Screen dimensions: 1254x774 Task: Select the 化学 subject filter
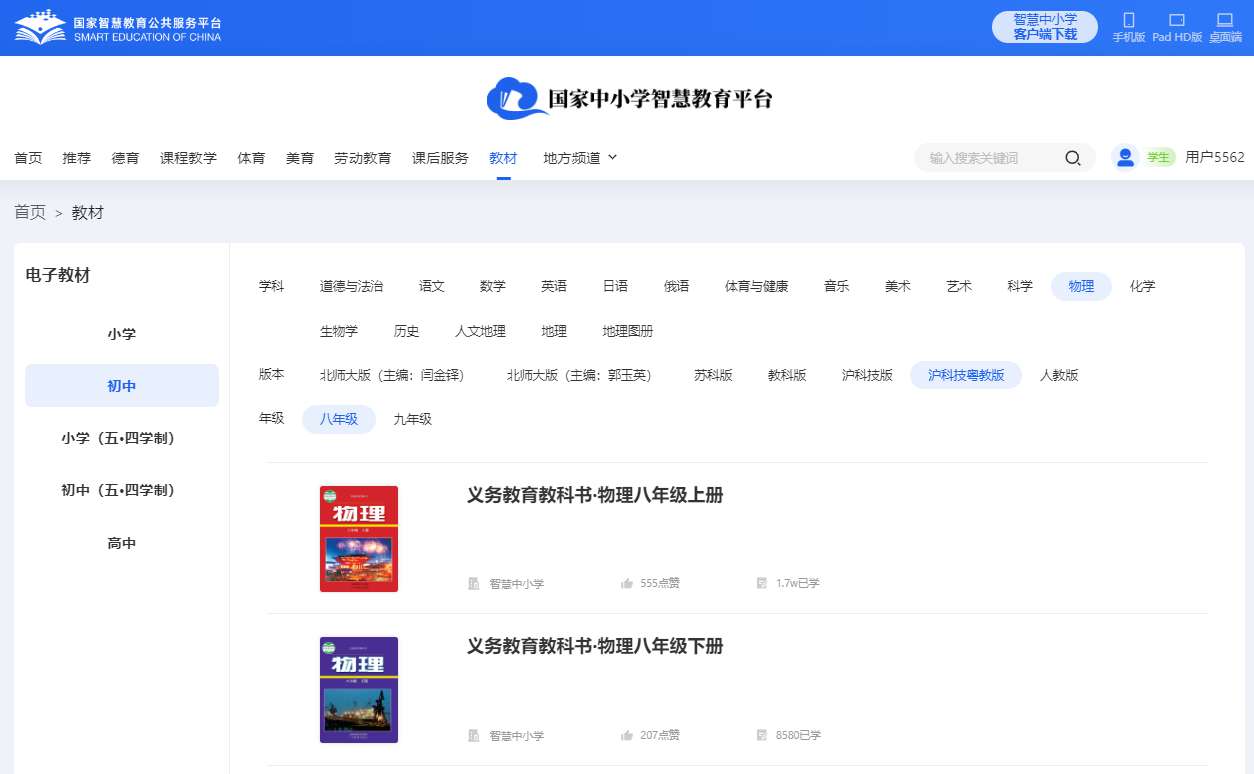(x=1142, y=286)
